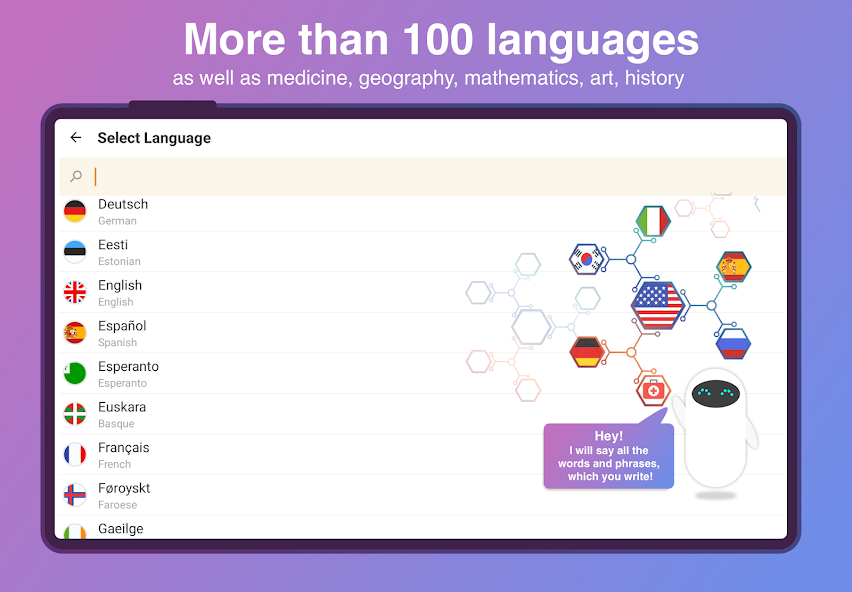Go back using the arrow icon

76,138
